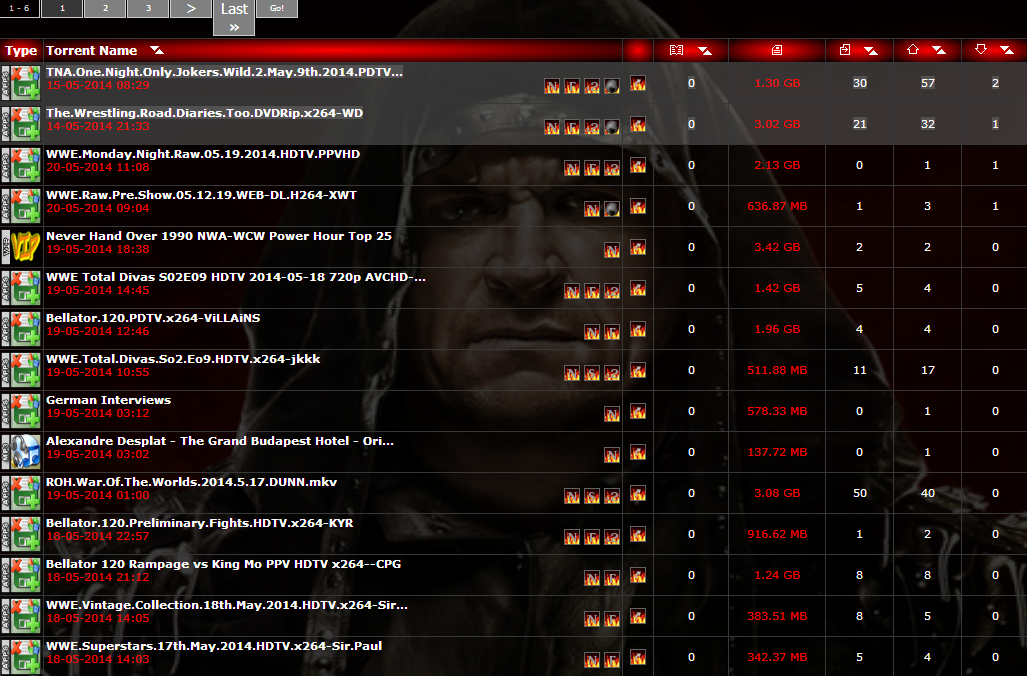This screenshot has width=1027, height=676.
Task: Sort by comments using sort arrows
Action: (705, 50)
